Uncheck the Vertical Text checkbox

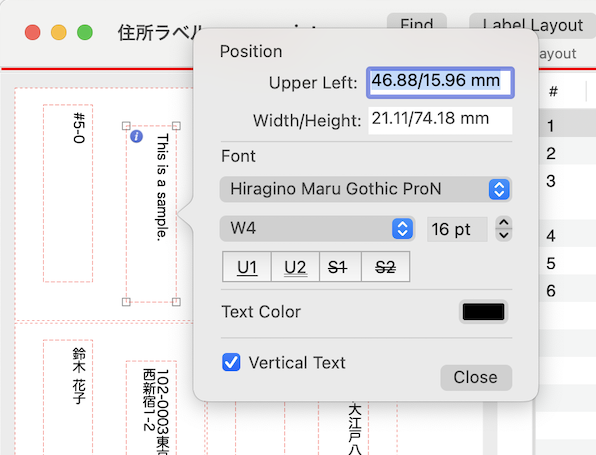[231, 362]
